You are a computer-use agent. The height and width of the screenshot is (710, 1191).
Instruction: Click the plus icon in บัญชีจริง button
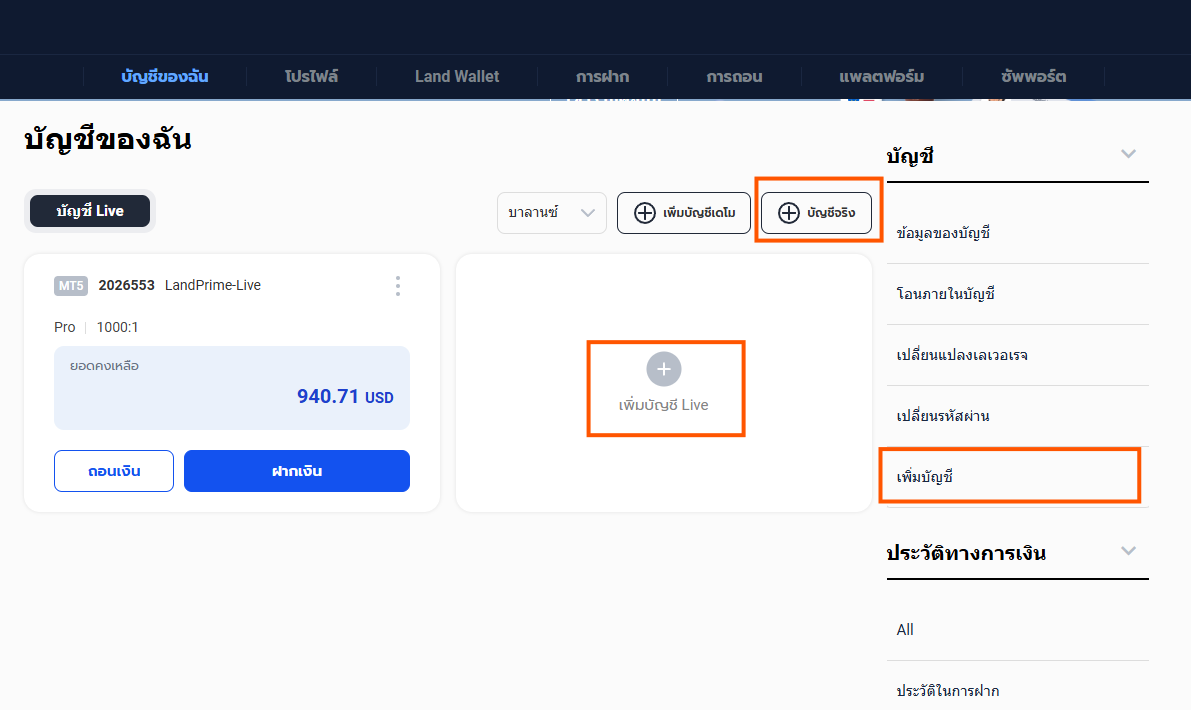789,213
